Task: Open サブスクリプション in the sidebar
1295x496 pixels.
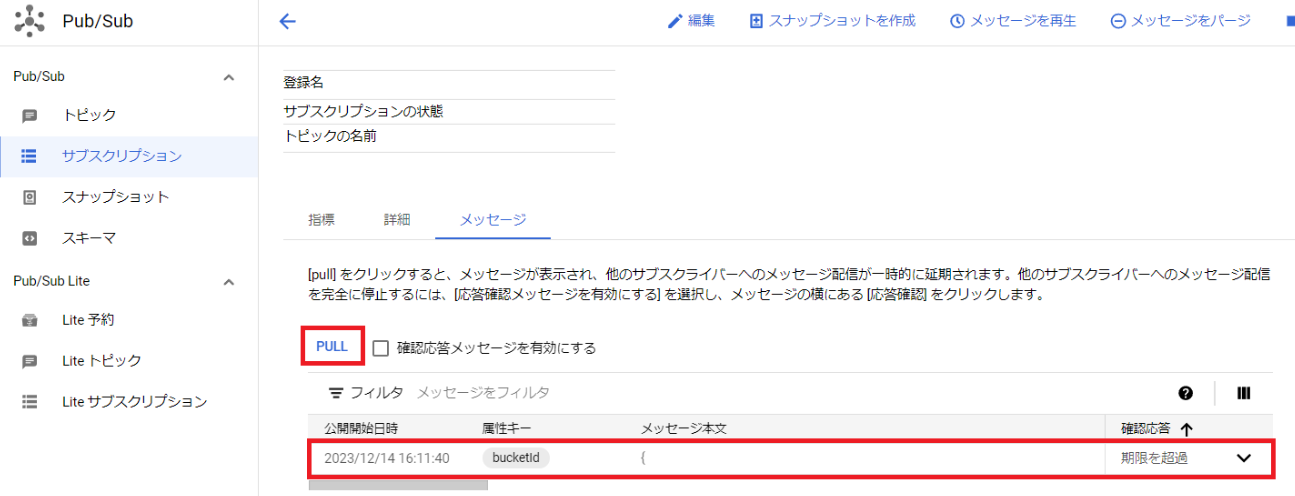Action: 121,156
